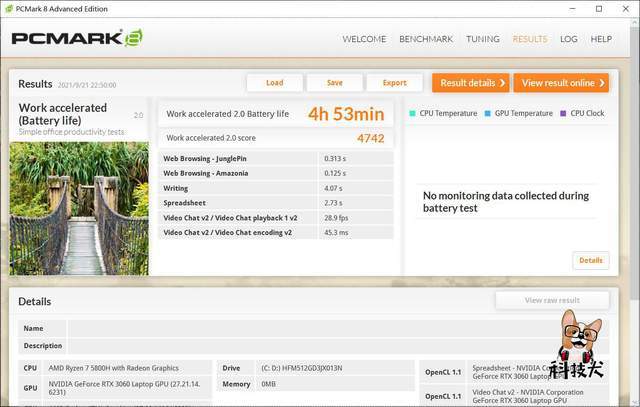Open monitoring Details button
The height and width of the screenshot is (407, 640).
click(x=591, y=260)
